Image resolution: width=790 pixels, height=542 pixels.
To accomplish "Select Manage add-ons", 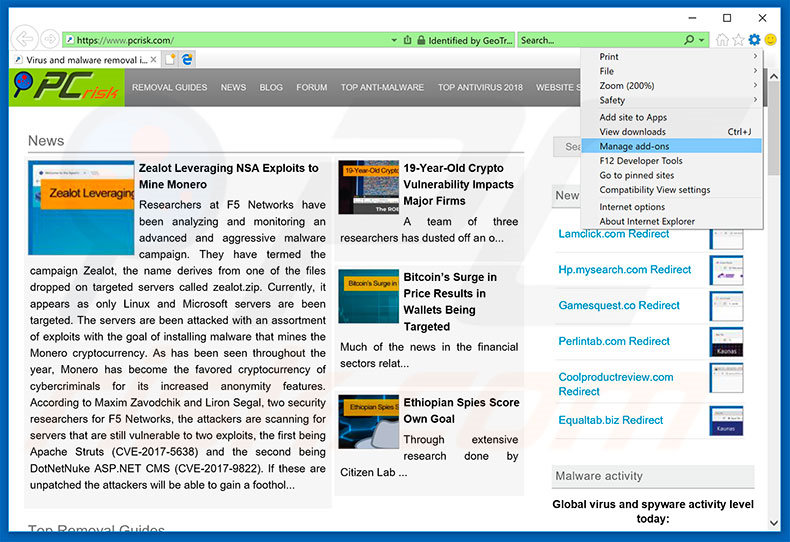I will click(671, 147).
